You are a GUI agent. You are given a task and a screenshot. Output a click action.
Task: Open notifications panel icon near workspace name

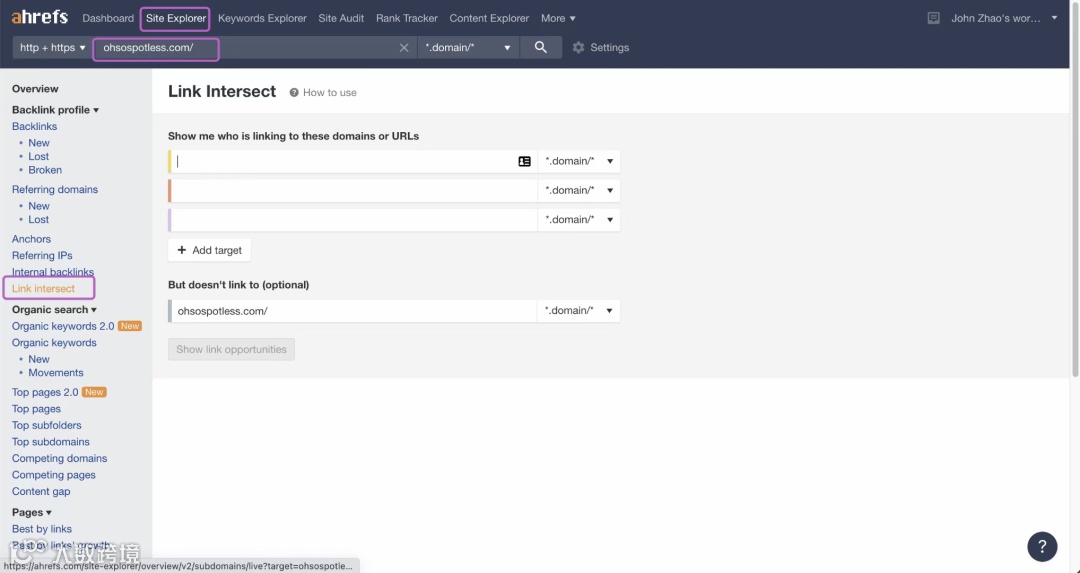(x=933, y=19)
